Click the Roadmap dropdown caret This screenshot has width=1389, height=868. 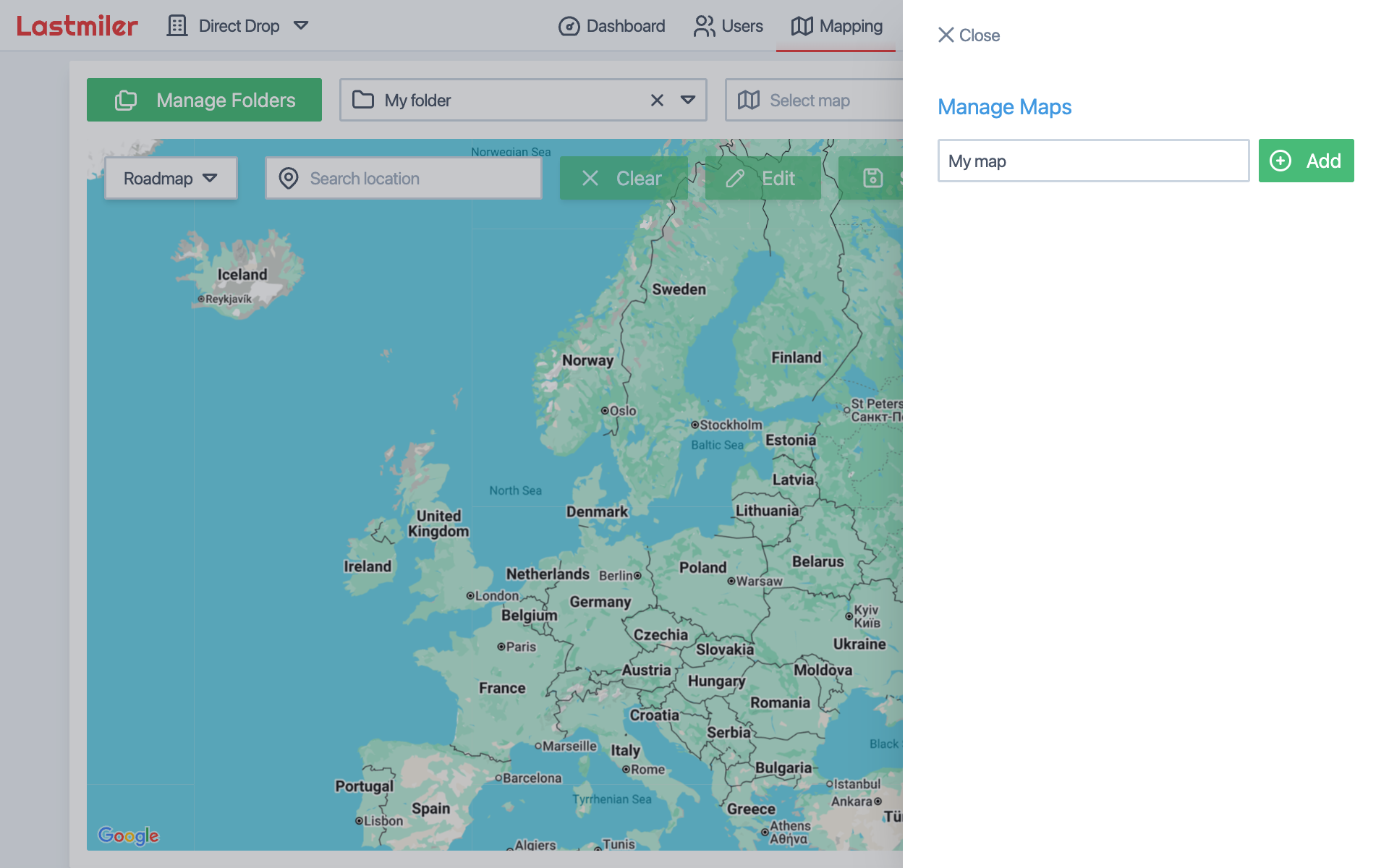pos(210,178)
